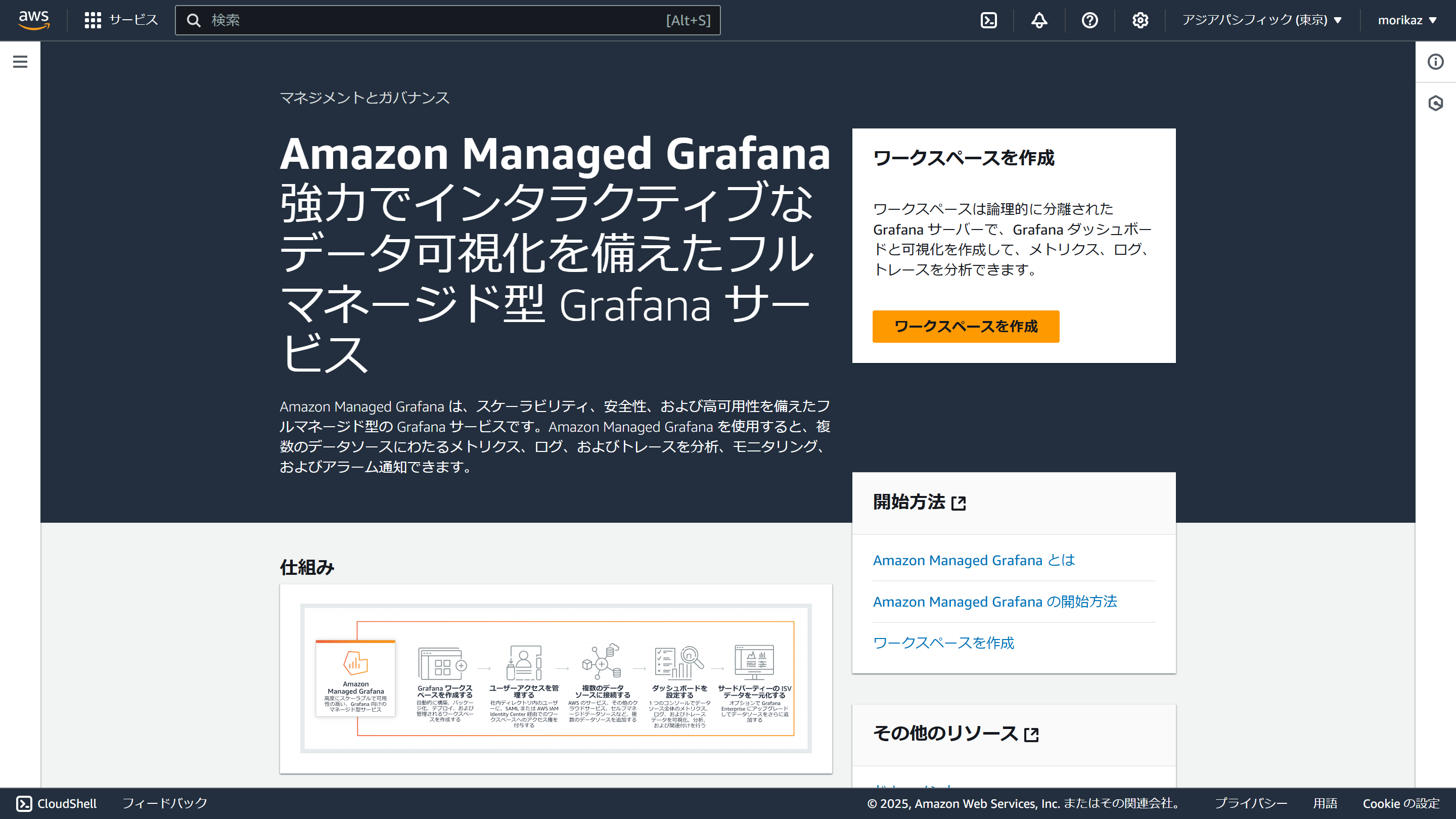Open the help question mark icon

click(1090, 20)
